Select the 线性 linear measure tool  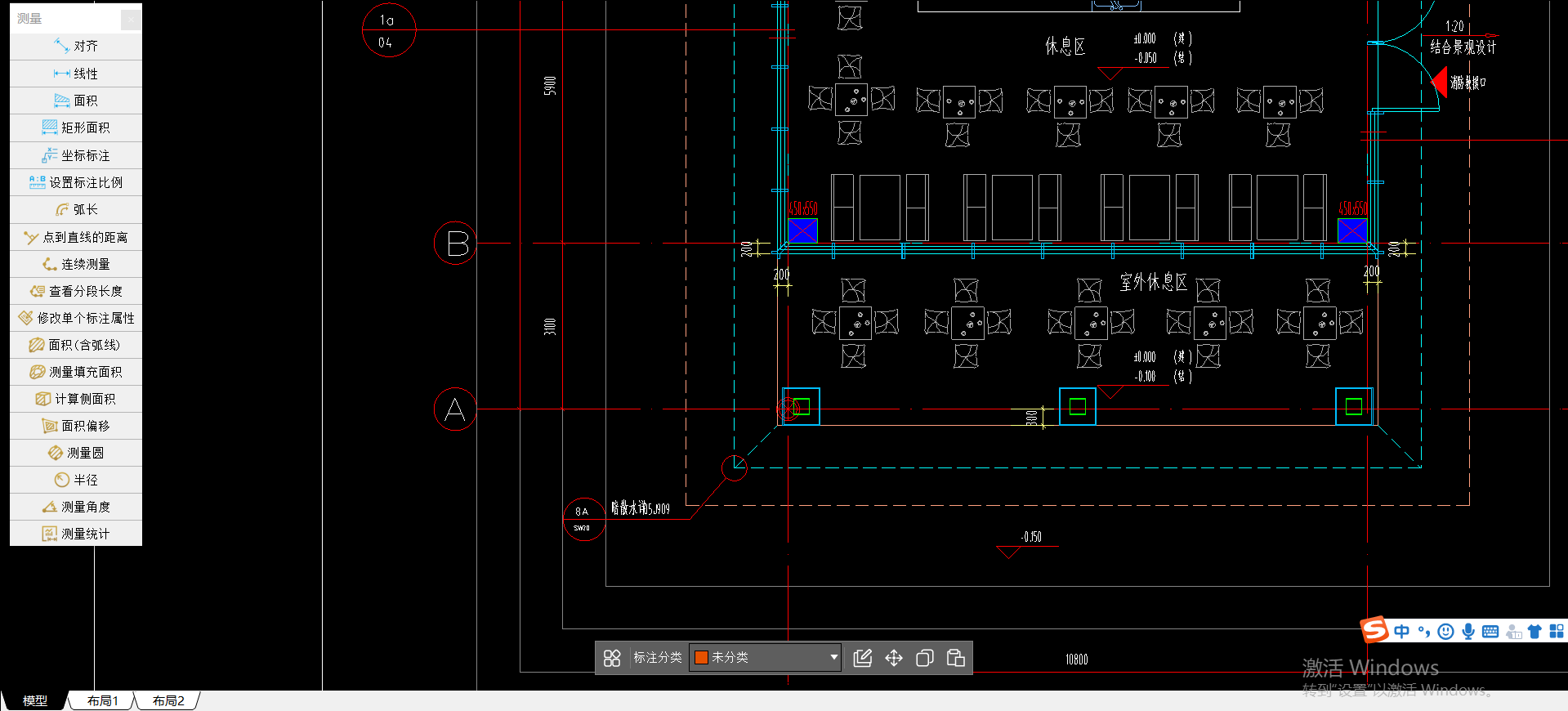[76, 74]
